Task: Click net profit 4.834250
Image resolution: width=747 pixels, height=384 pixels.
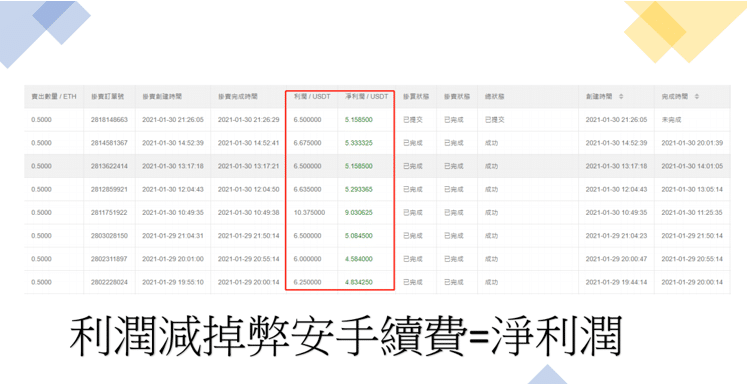Action: (x=359, y=283)
